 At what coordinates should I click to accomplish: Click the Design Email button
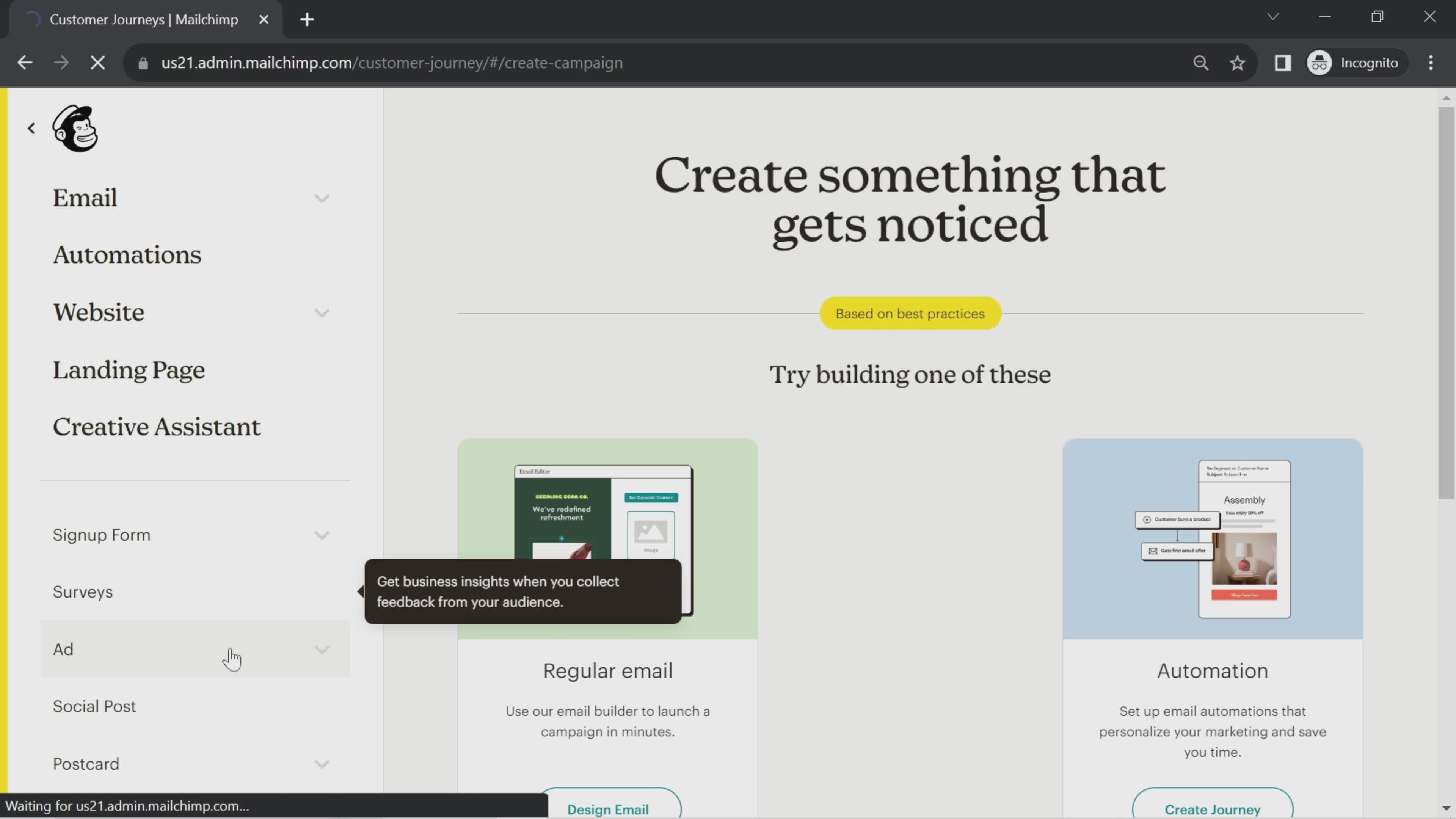point(608,809)
